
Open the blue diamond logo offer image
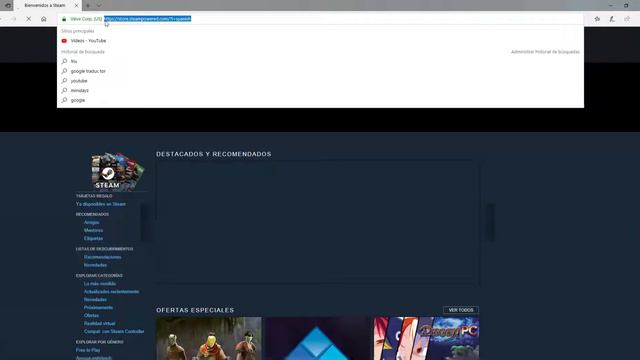pos(317,338)
